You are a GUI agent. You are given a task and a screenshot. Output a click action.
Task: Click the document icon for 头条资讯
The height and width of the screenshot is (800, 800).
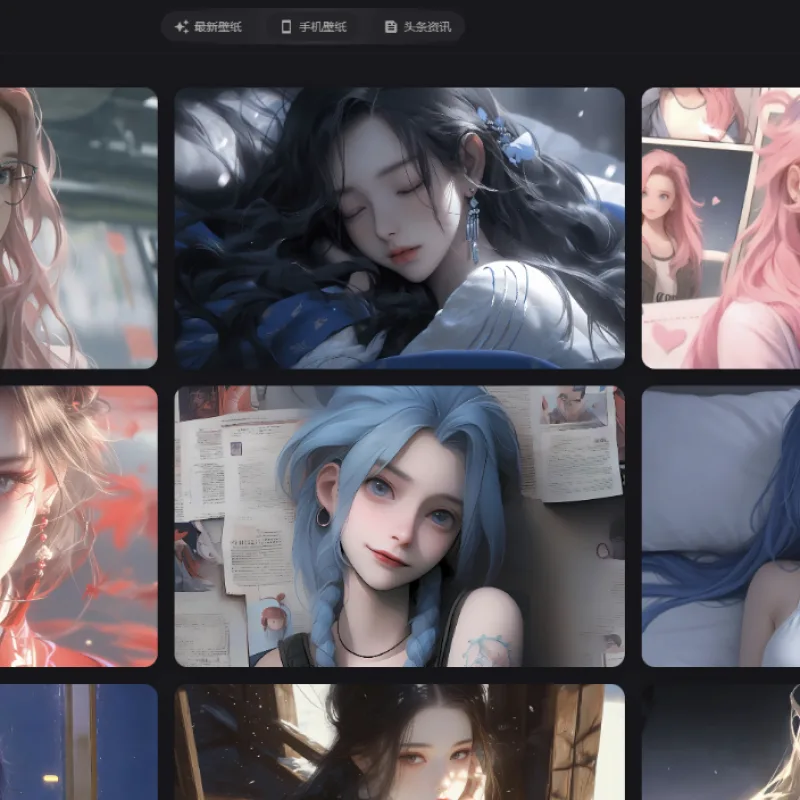click(391, 27)
